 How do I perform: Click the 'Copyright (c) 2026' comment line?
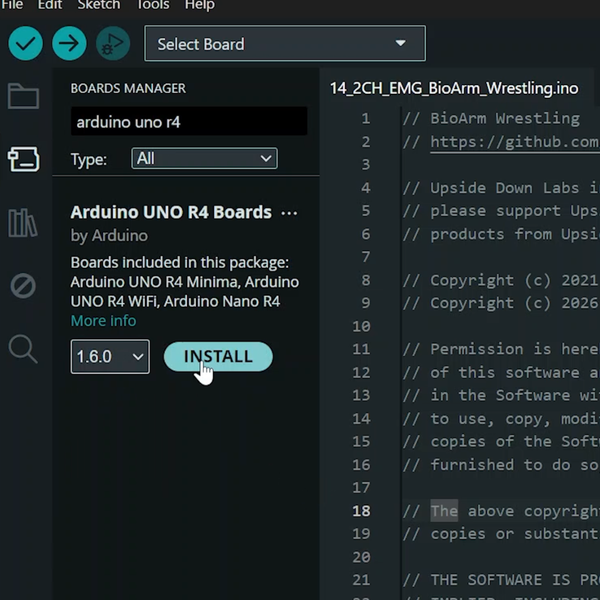[501, 303]
